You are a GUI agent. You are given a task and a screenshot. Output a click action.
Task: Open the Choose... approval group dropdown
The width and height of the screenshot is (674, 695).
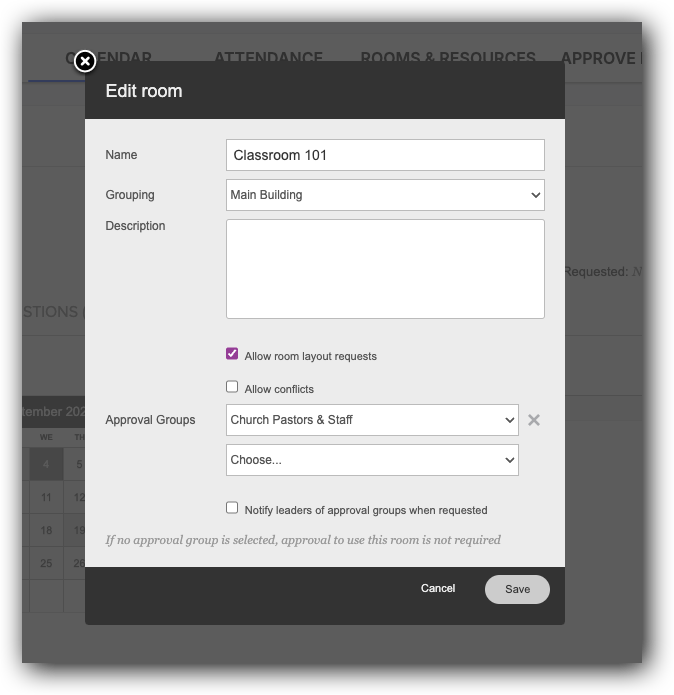(372, 460)
